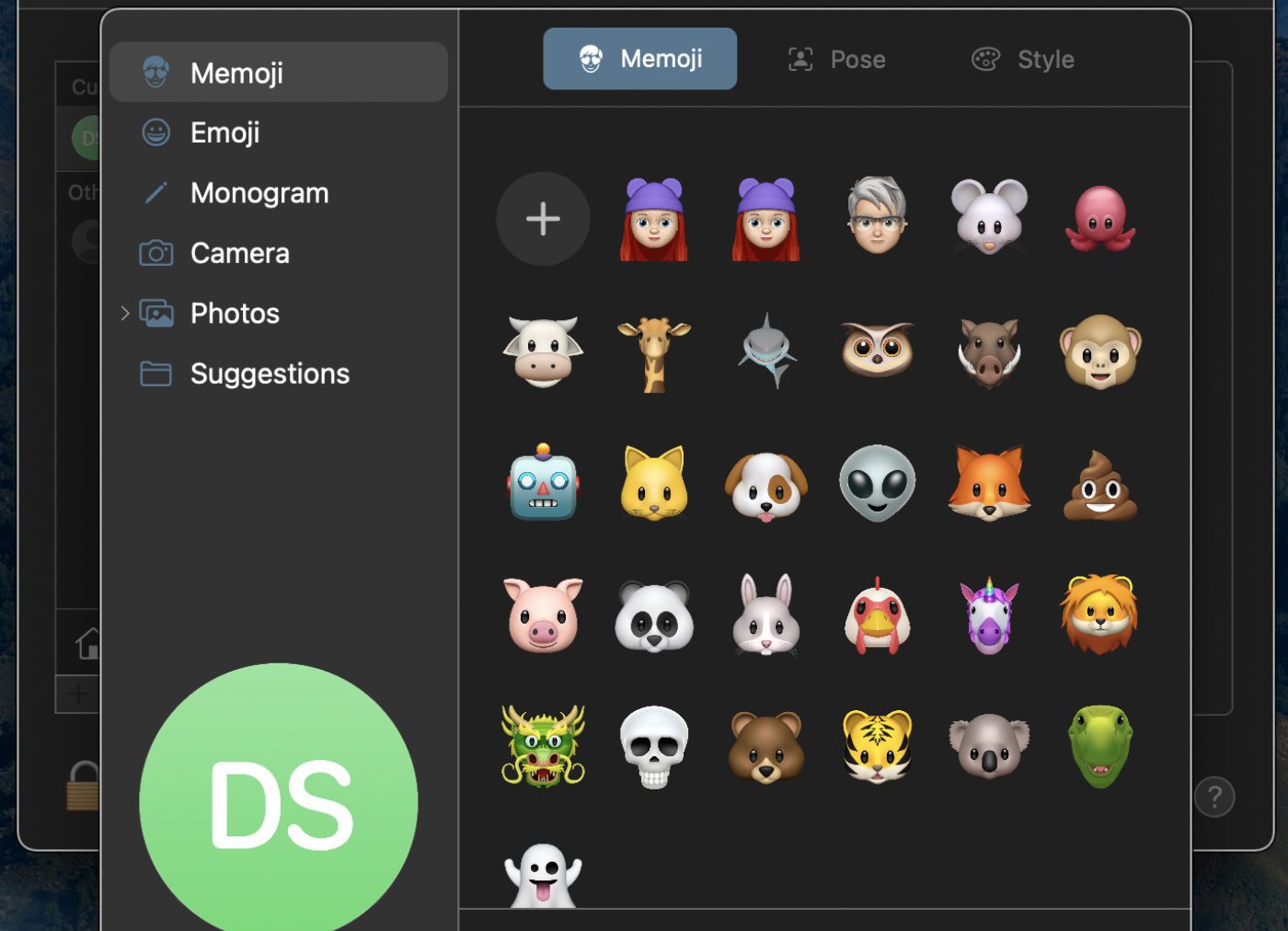Select the shark Memoji

pyautogui.click(x=766, y=351)
